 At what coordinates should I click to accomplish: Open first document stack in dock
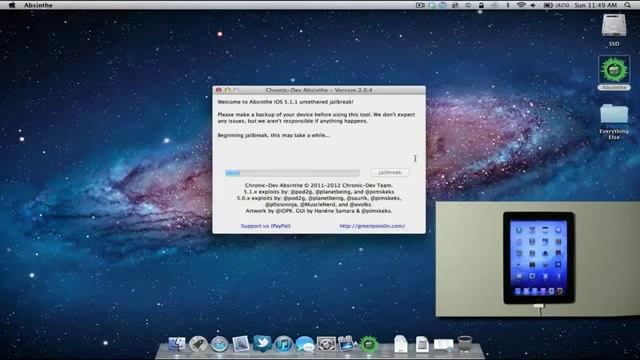[401, 344]
